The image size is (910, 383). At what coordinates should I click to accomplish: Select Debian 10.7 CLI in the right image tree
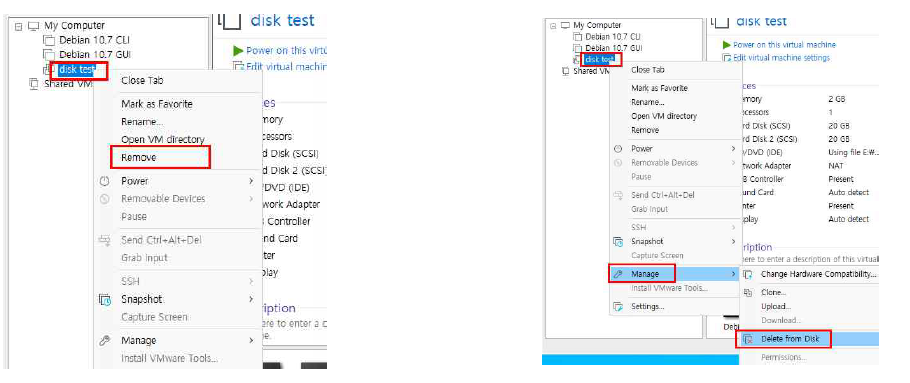click(612, 37)
